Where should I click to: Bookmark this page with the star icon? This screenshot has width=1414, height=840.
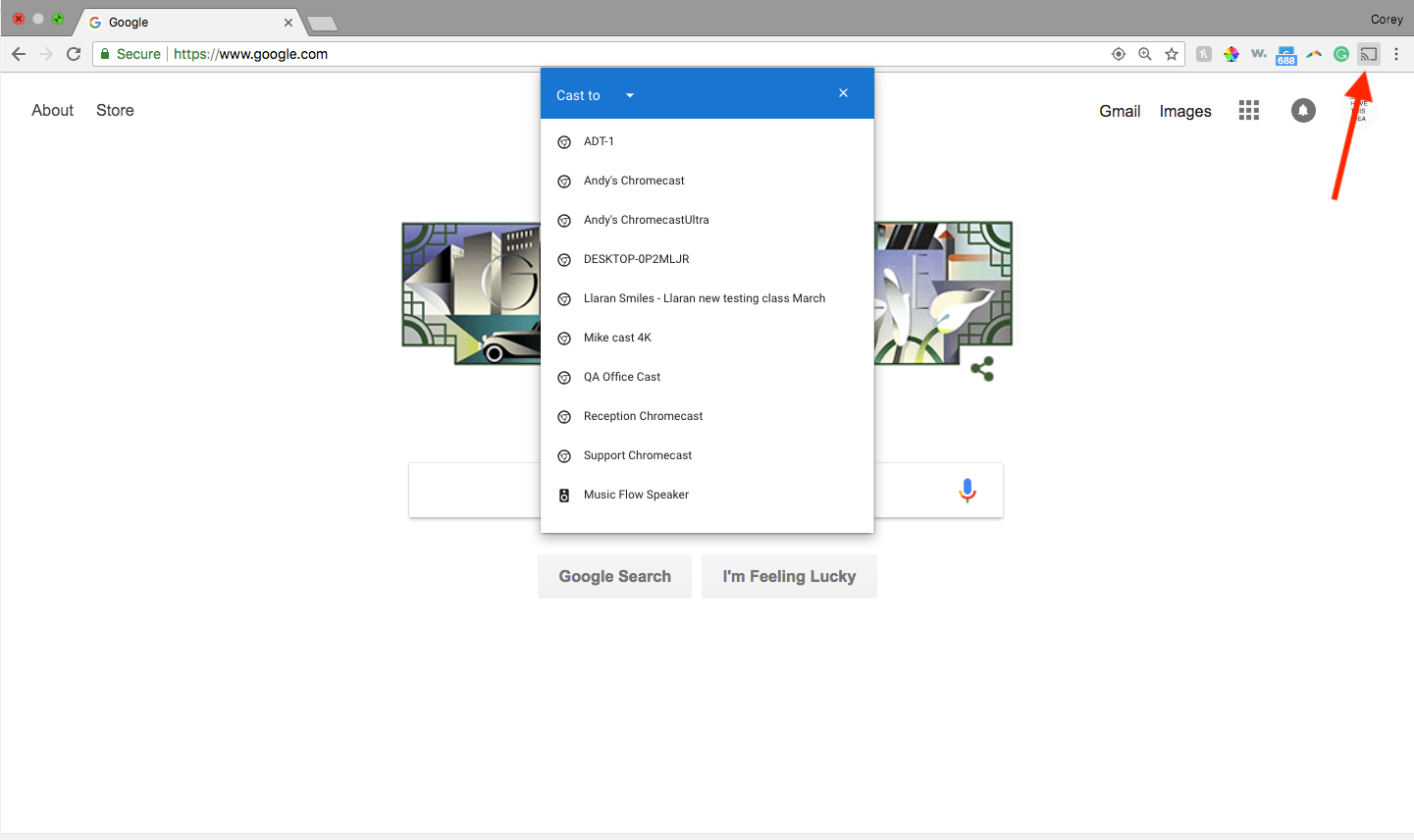coord(1172,54)
